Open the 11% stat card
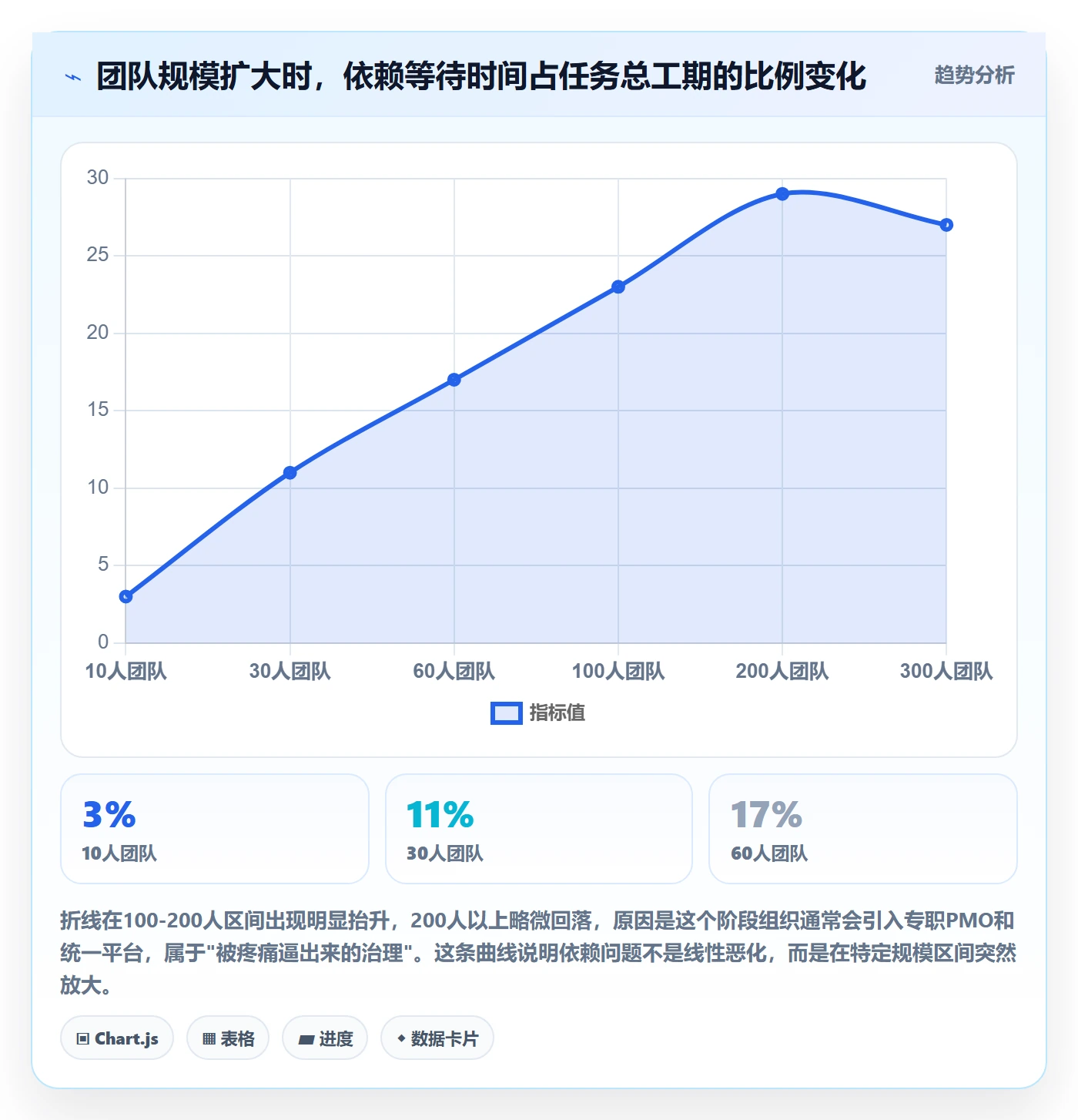This screenshot has width=1078, height=1120. click(x=539, y=829)
